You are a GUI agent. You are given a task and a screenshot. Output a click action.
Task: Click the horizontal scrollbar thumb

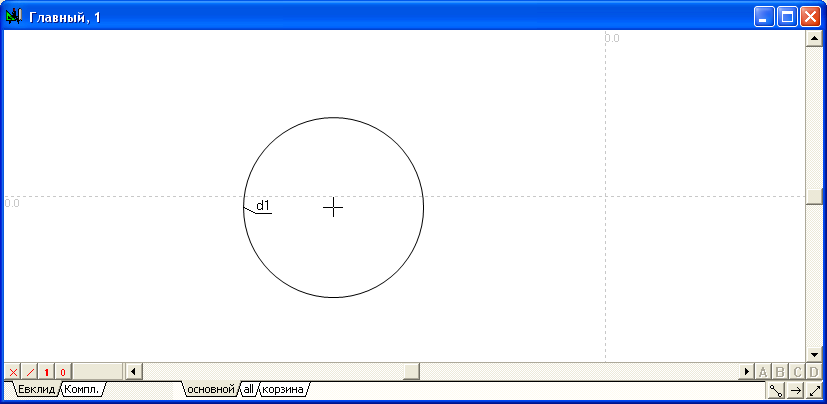pyautogui.click(x=412, y=372)
